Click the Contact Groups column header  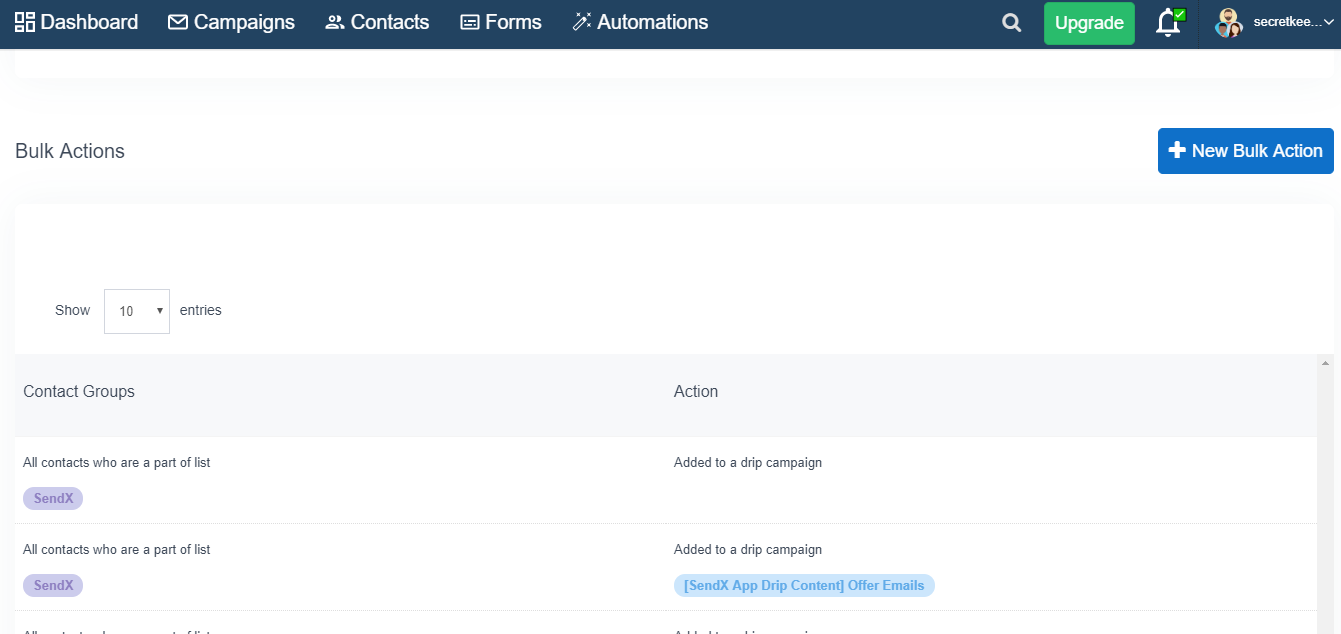[x=79, y=391]
